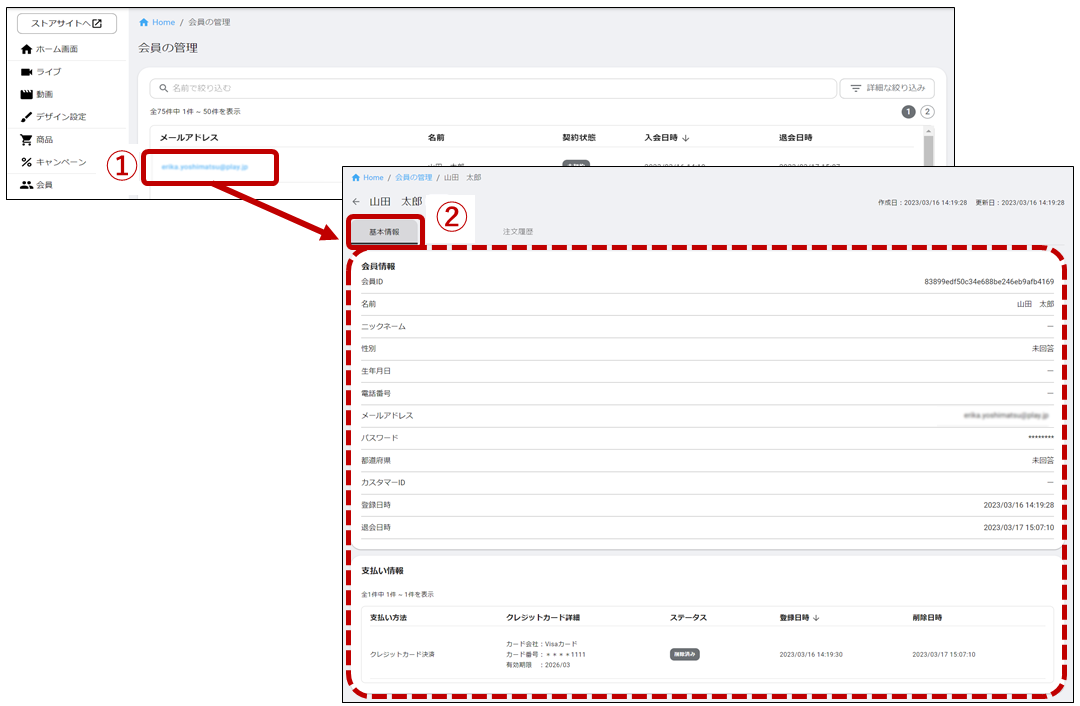Sort payments by 登録日時 column header
1080x706 pixels.
794,618
